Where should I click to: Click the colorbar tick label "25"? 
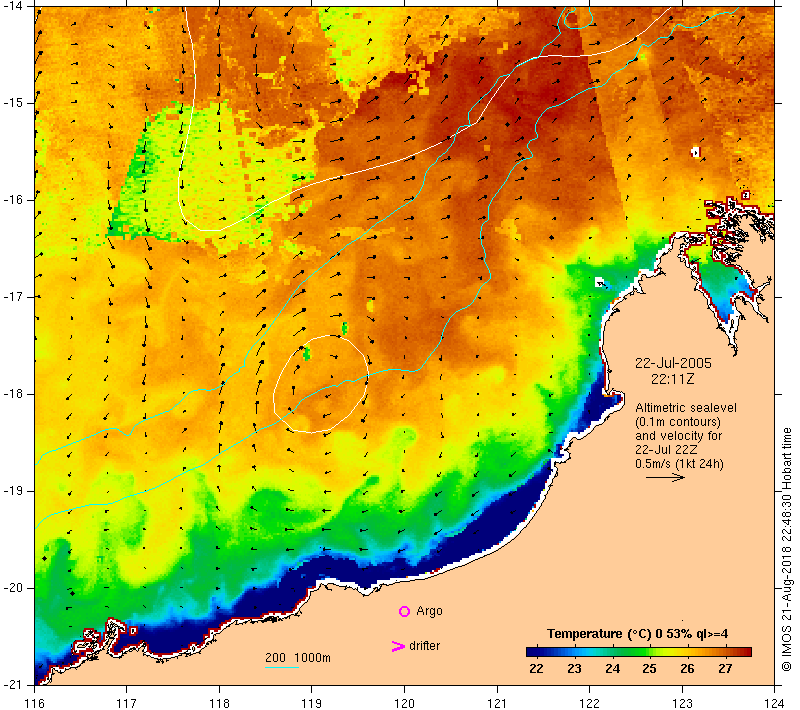(x=649, y=668)
